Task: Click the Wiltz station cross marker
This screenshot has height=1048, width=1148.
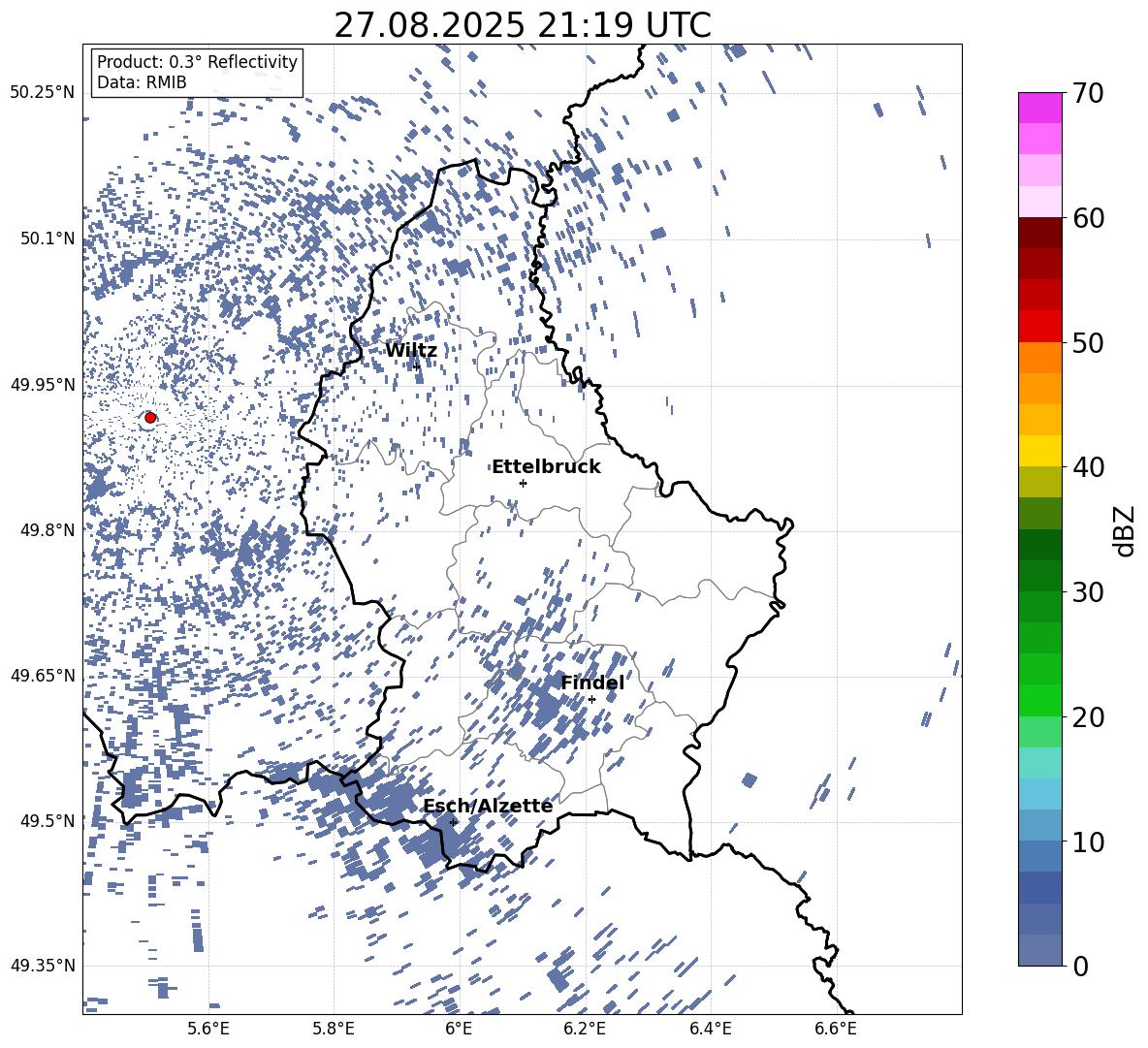Action: coord(417,365)
